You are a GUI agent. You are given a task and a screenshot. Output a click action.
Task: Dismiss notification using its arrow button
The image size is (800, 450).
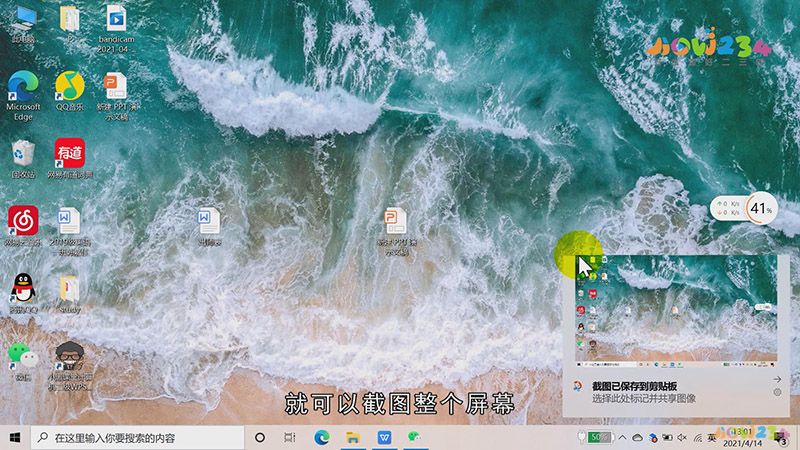[777, 380]
